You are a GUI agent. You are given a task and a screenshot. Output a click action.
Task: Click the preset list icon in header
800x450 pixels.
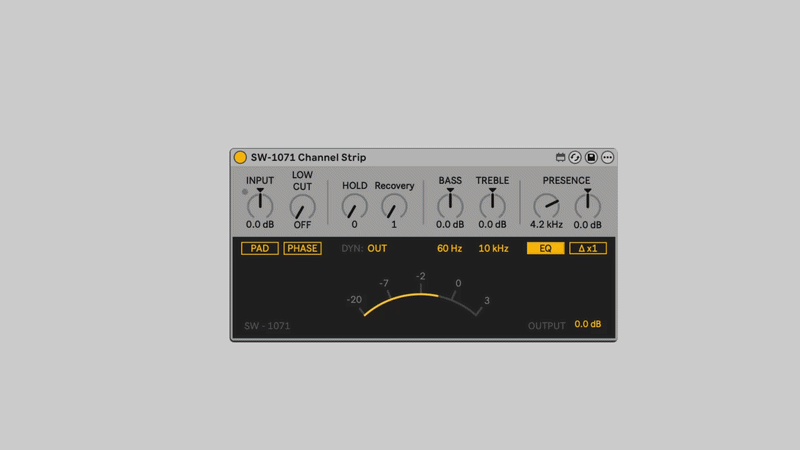pos(561,157)
